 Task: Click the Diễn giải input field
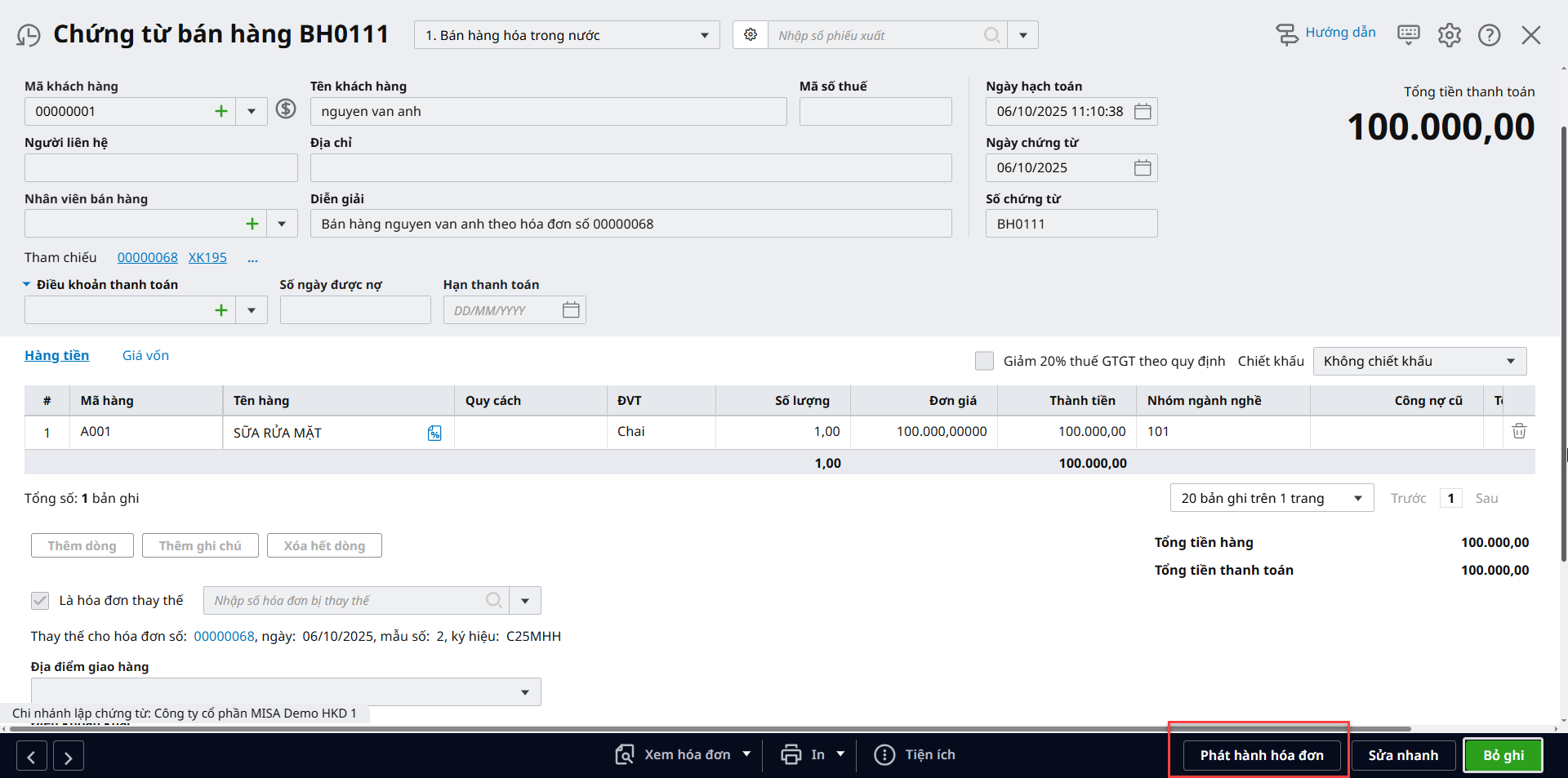[x=630, y=224]
